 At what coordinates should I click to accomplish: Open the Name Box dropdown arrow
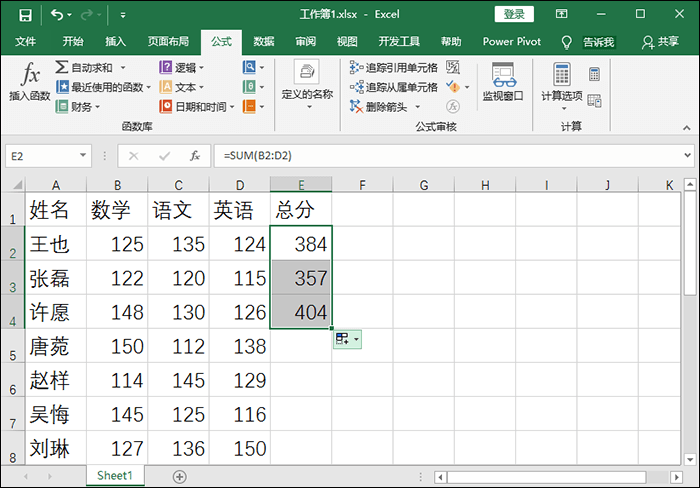[83, 156]
